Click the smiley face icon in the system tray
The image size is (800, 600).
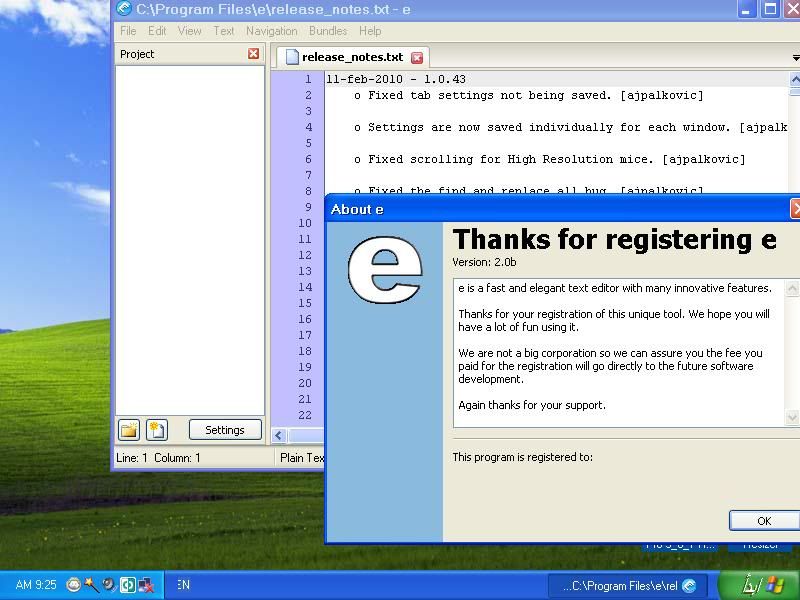(x=73, y=585)
